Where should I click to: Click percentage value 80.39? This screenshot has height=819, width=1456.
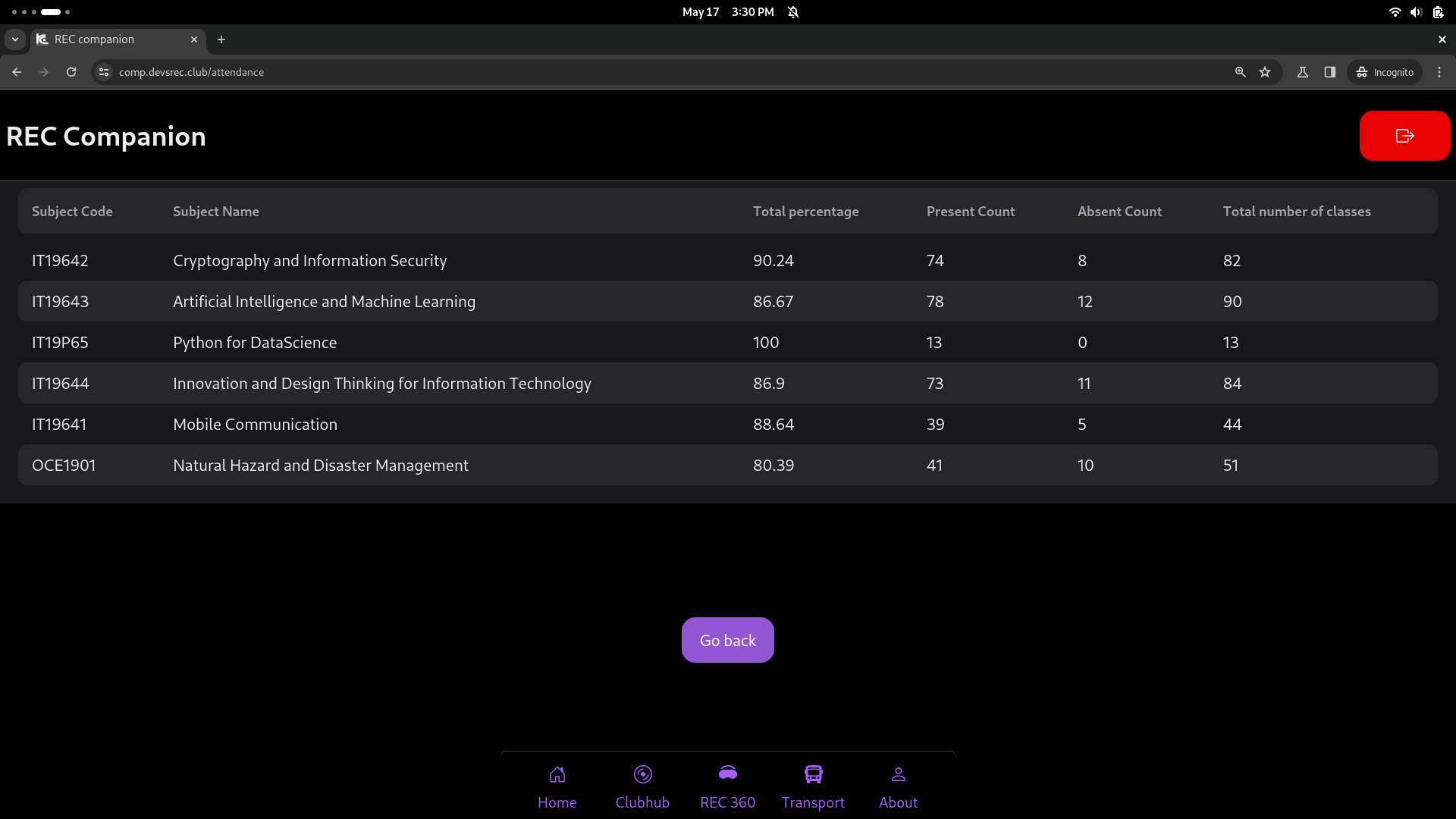coord(773,466)
